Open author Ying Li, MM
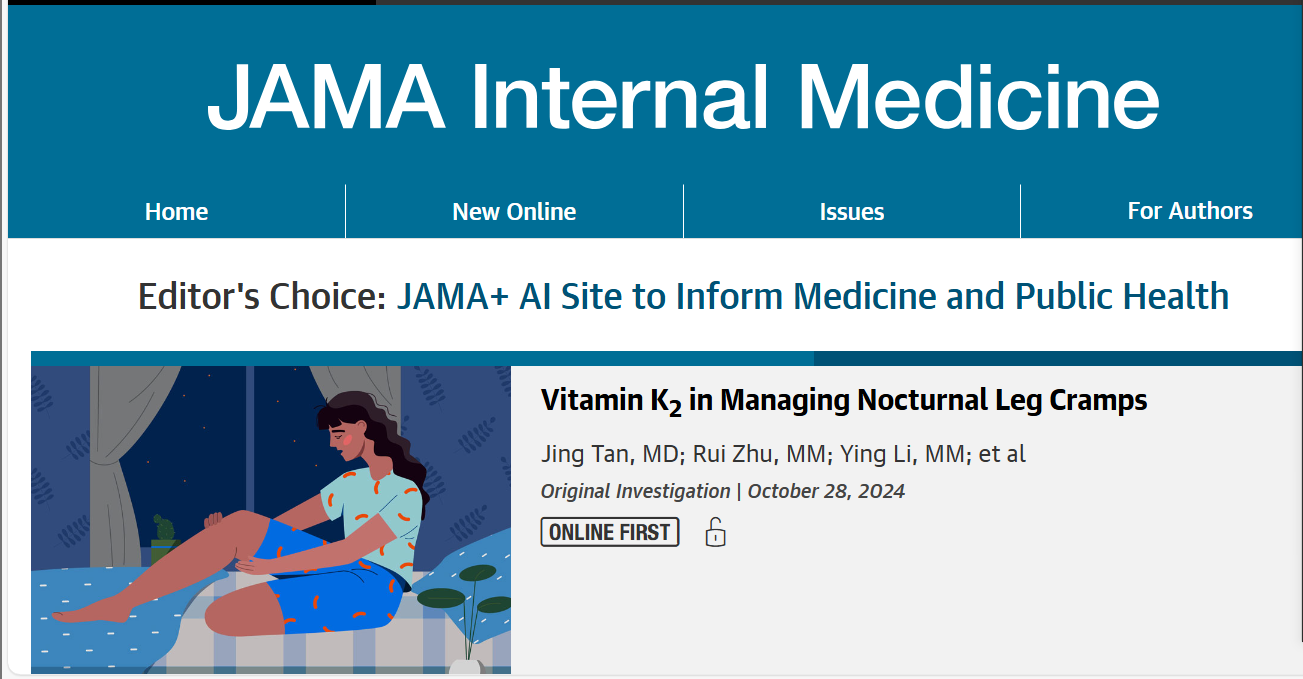Screen dimensions: 1303x679 (902, 454)
